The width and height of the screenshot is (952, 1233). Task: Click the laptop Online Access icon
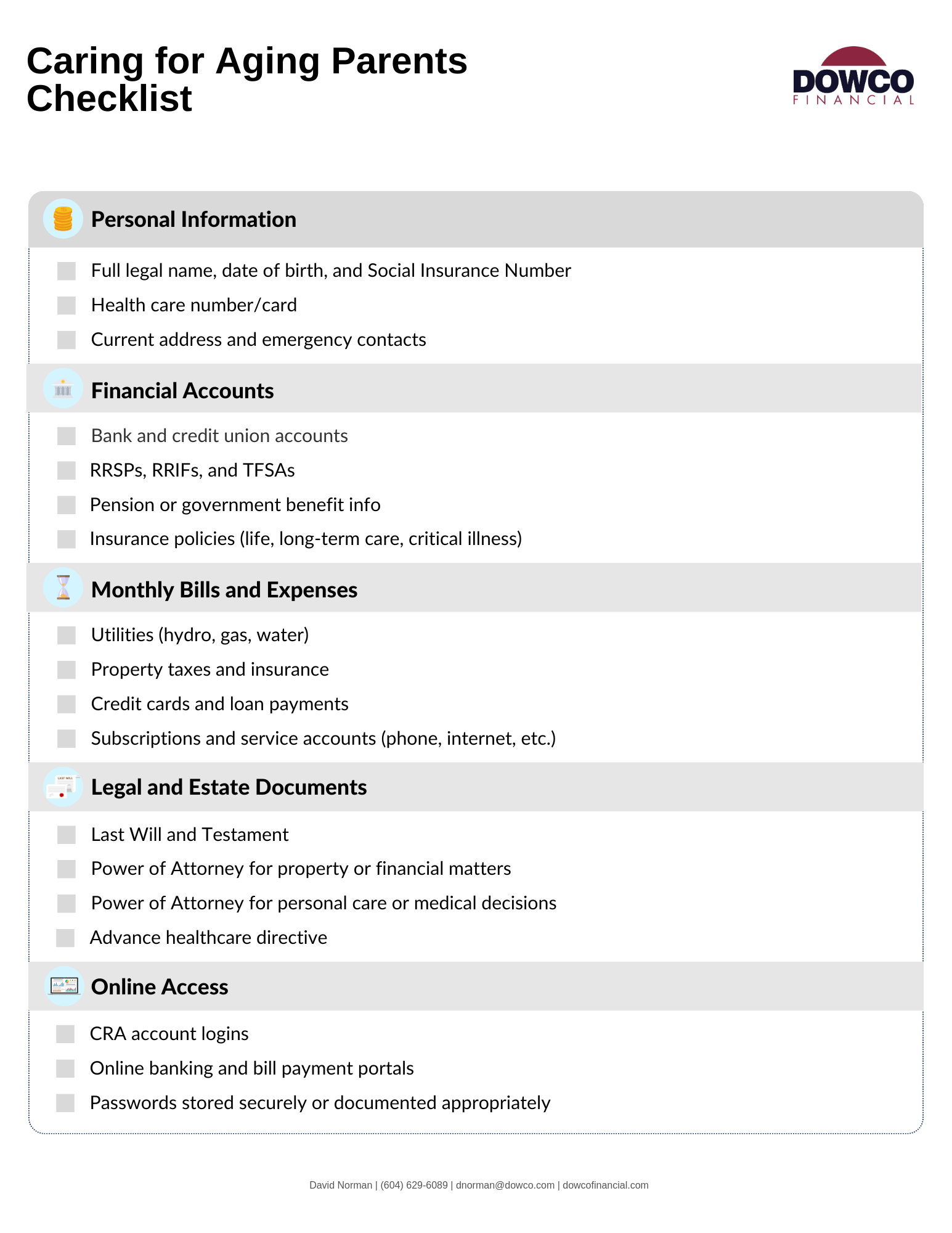pyautogui.click(x=64, y=986)
